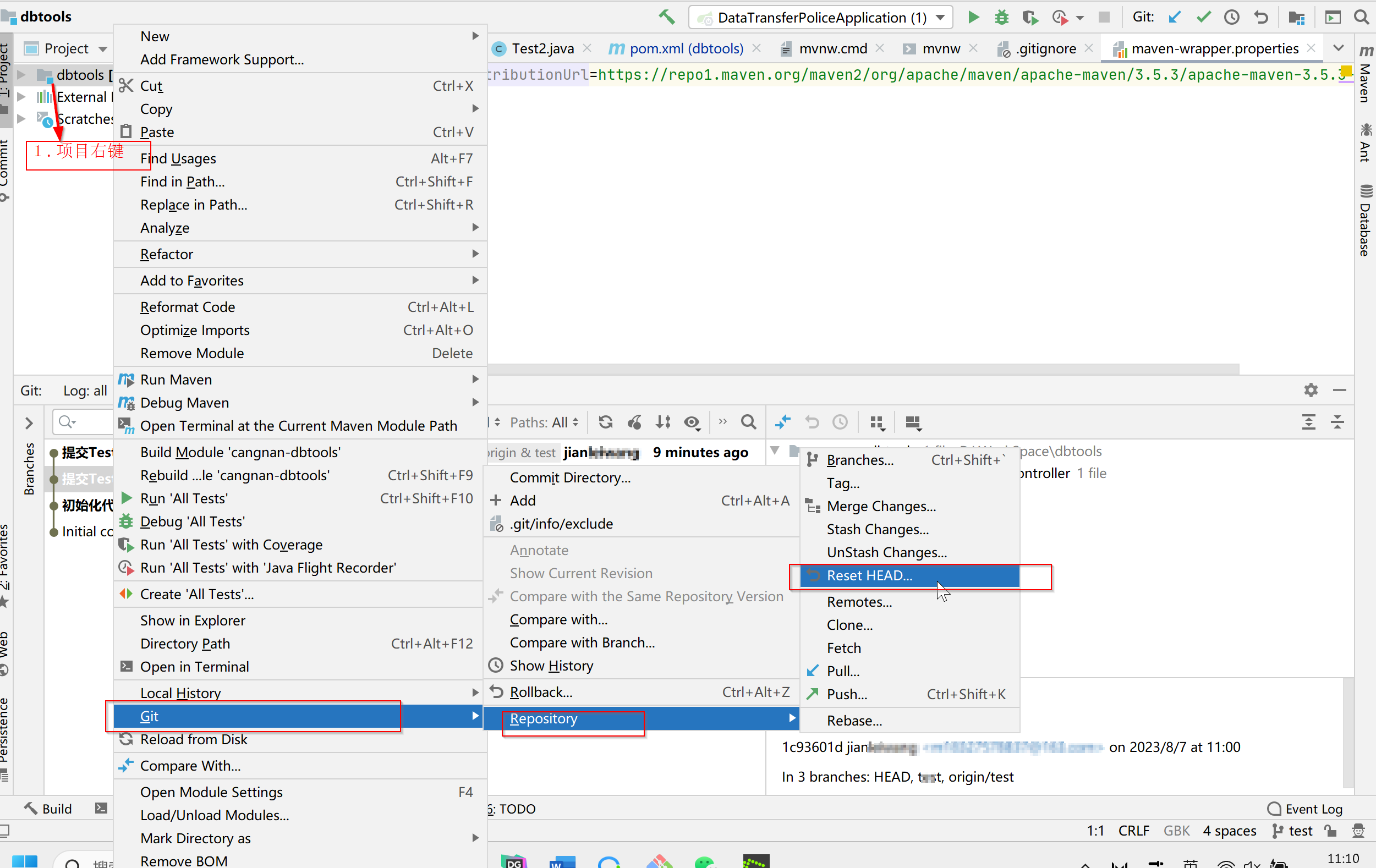This screenshot has width=1376, height=868.
Task: Click the Git update project arrow icon
Action: click(x=1174, y=17)
